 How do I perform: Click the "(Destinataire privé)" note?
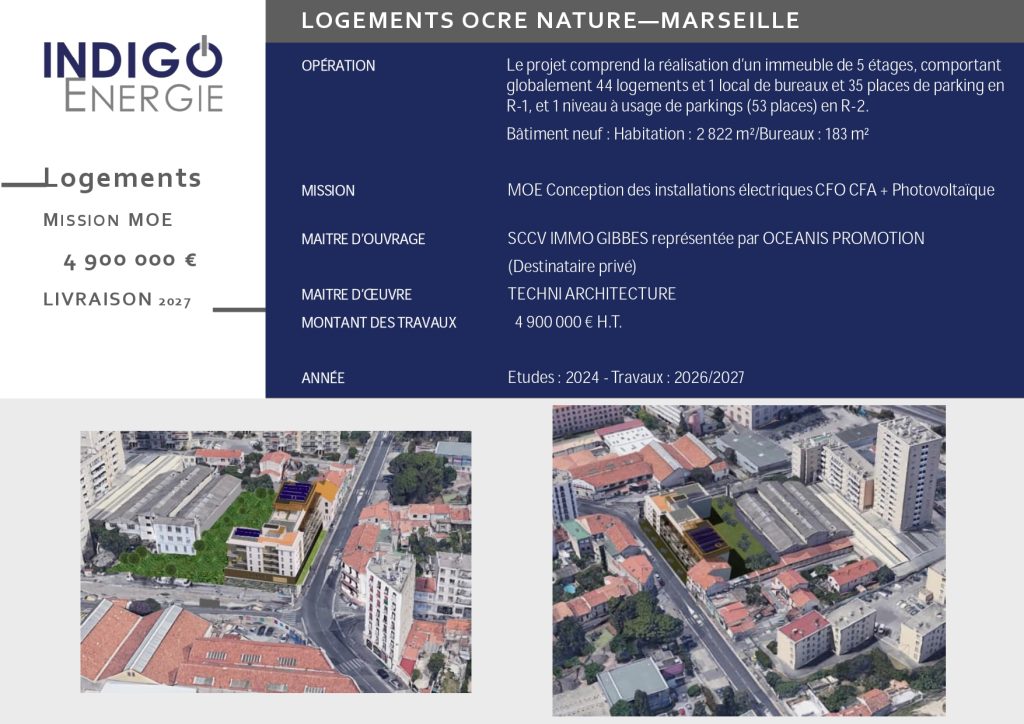[572, 266]
